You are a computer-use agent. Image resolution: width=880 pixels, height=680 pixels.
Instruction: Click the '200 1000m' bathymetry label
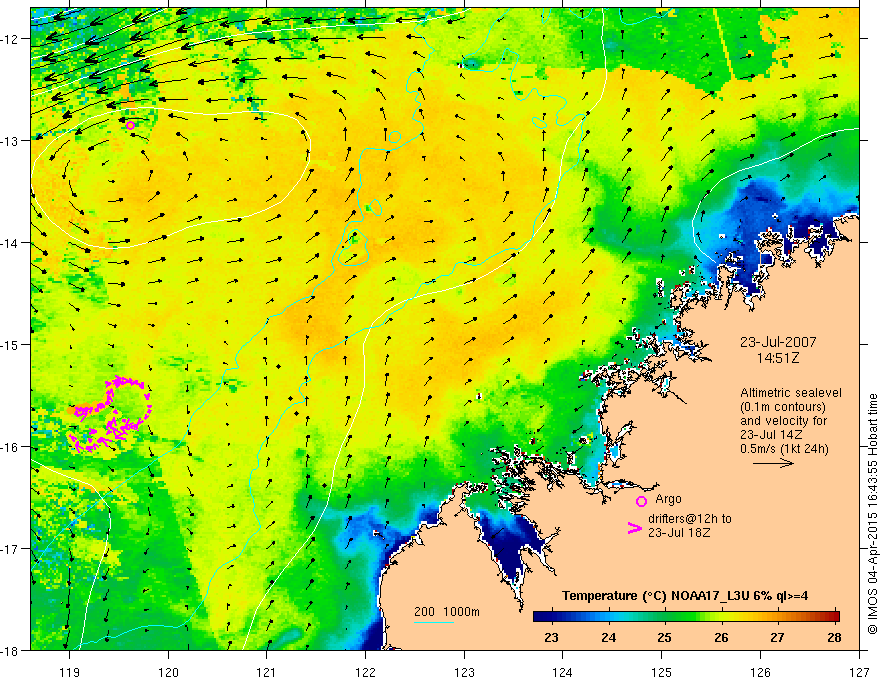point(447,612)
